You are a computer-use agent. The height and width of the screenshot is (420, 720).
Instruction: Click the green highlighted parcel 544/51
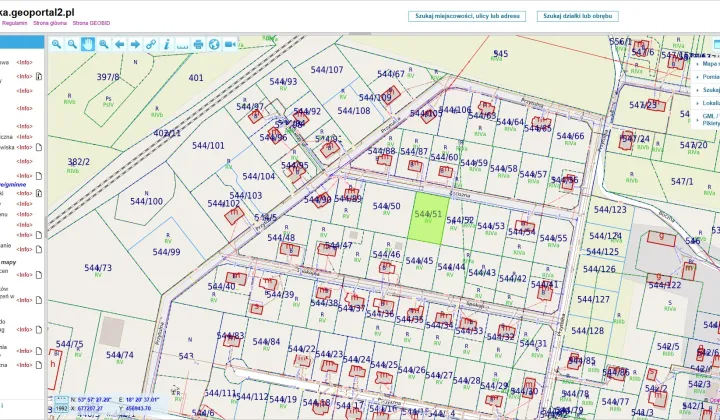tap(428, 218)
